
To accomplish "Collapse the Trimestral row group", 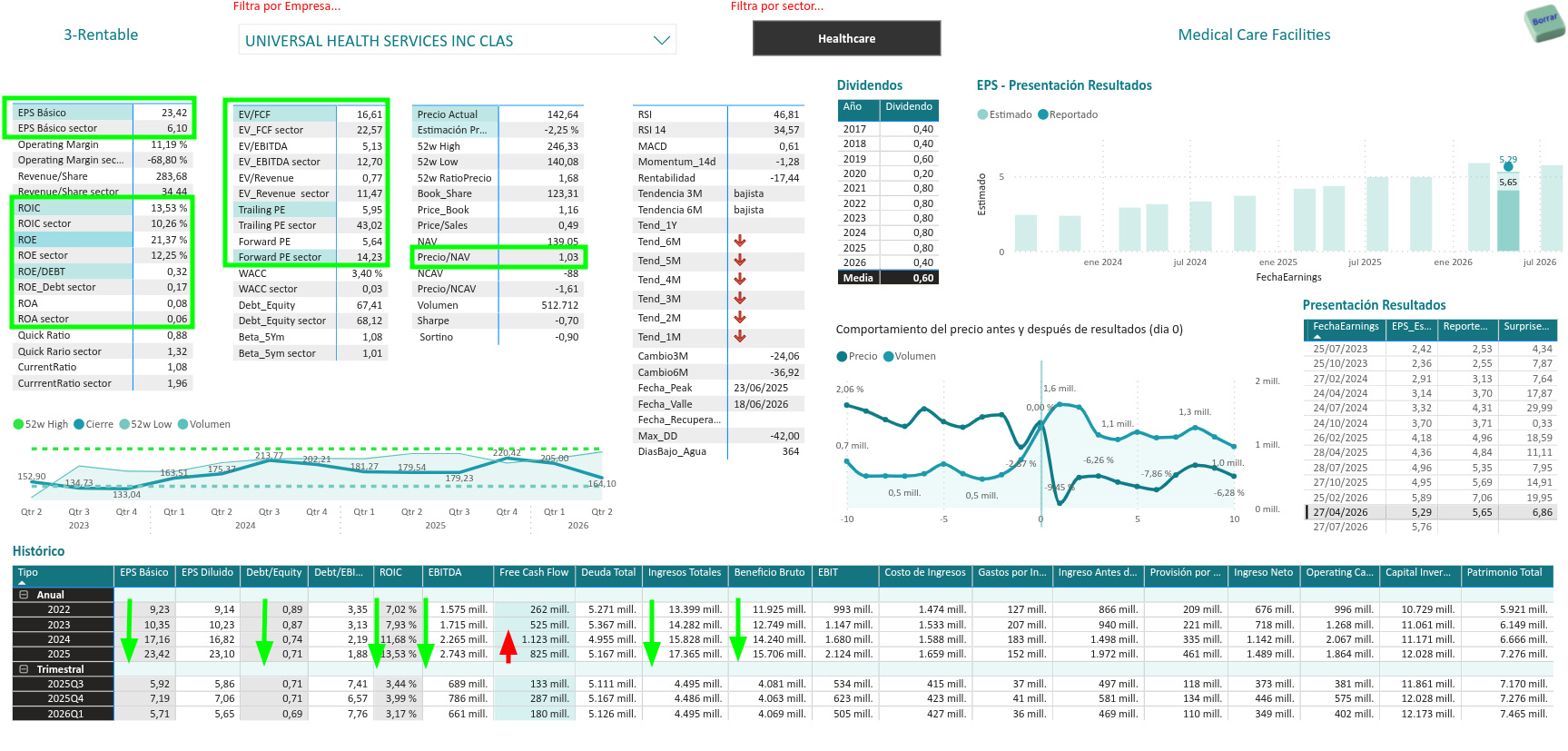I will tap(25, 669).
